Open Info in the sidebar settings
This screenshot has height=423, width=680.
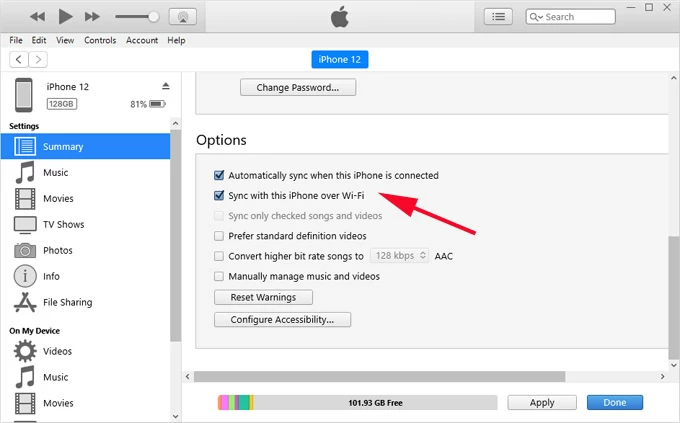51,276
